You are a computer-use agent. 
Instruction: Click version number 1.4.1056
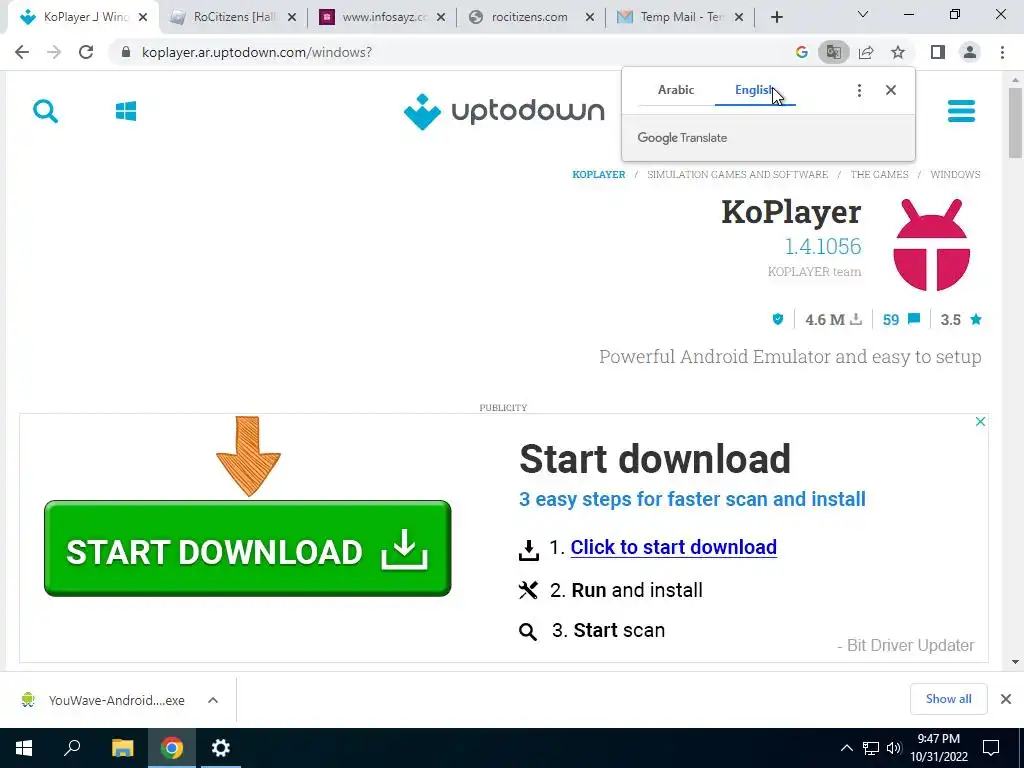point(823,246)
